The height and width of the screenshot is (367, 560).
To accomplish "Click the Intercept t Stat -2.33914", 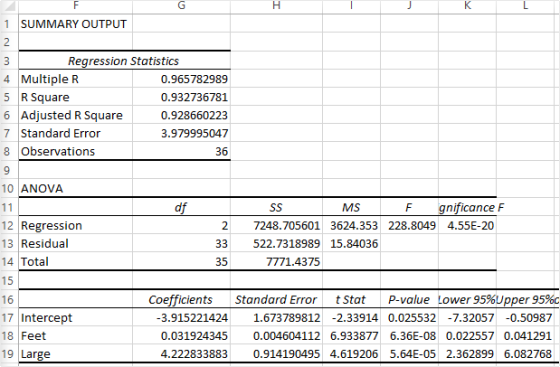I will (x=351, y=317).
